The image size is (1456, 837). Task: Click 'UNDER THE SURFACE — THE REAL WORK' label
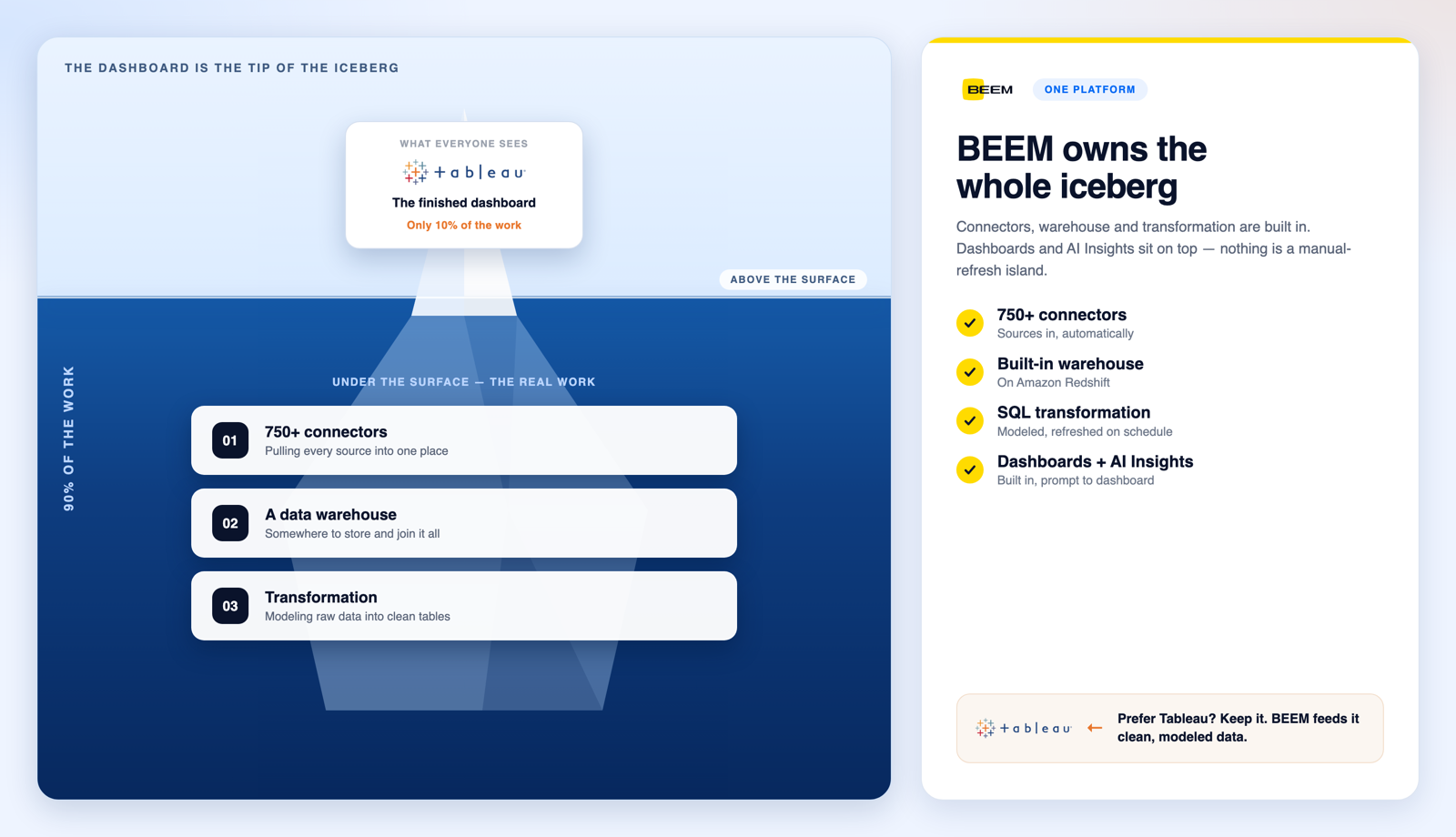pyautogui.click(x=464, y=382)
